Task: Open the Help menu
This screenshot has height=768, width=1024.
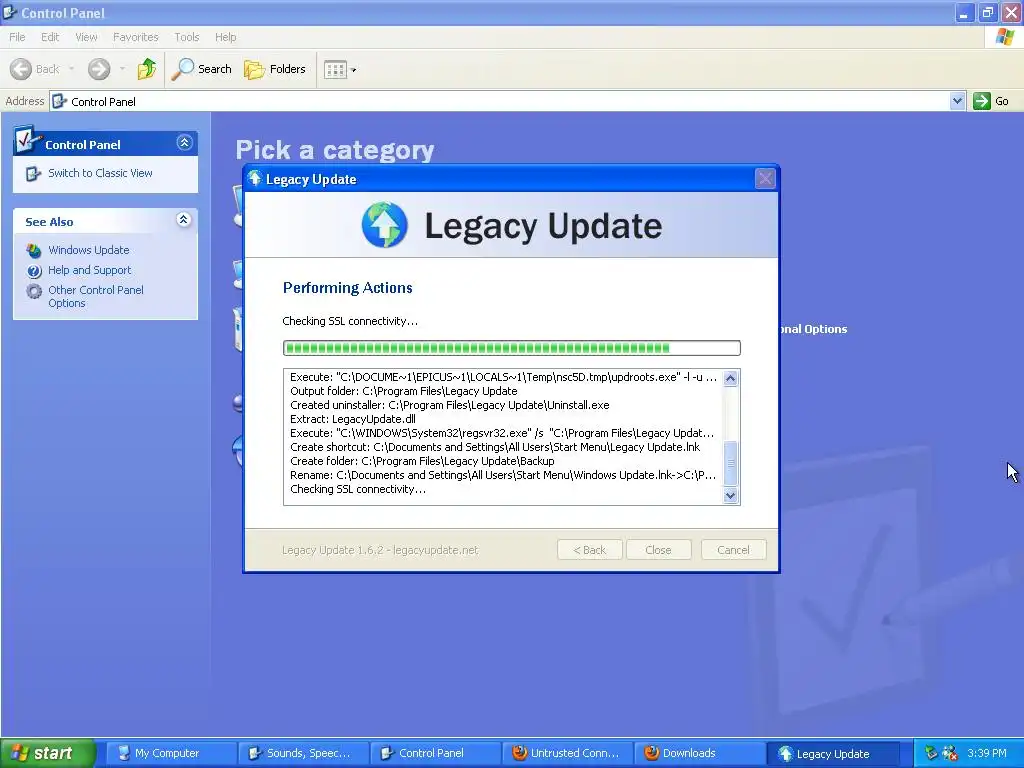Action: [225, 37]
